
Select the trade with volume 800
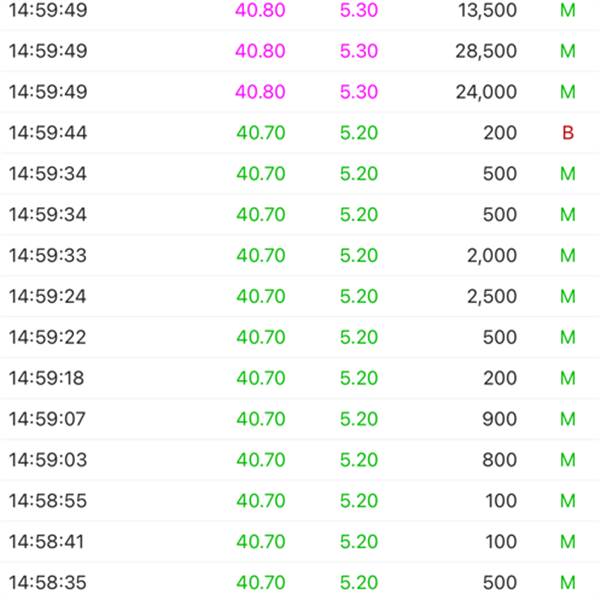(x=500, y=461)
